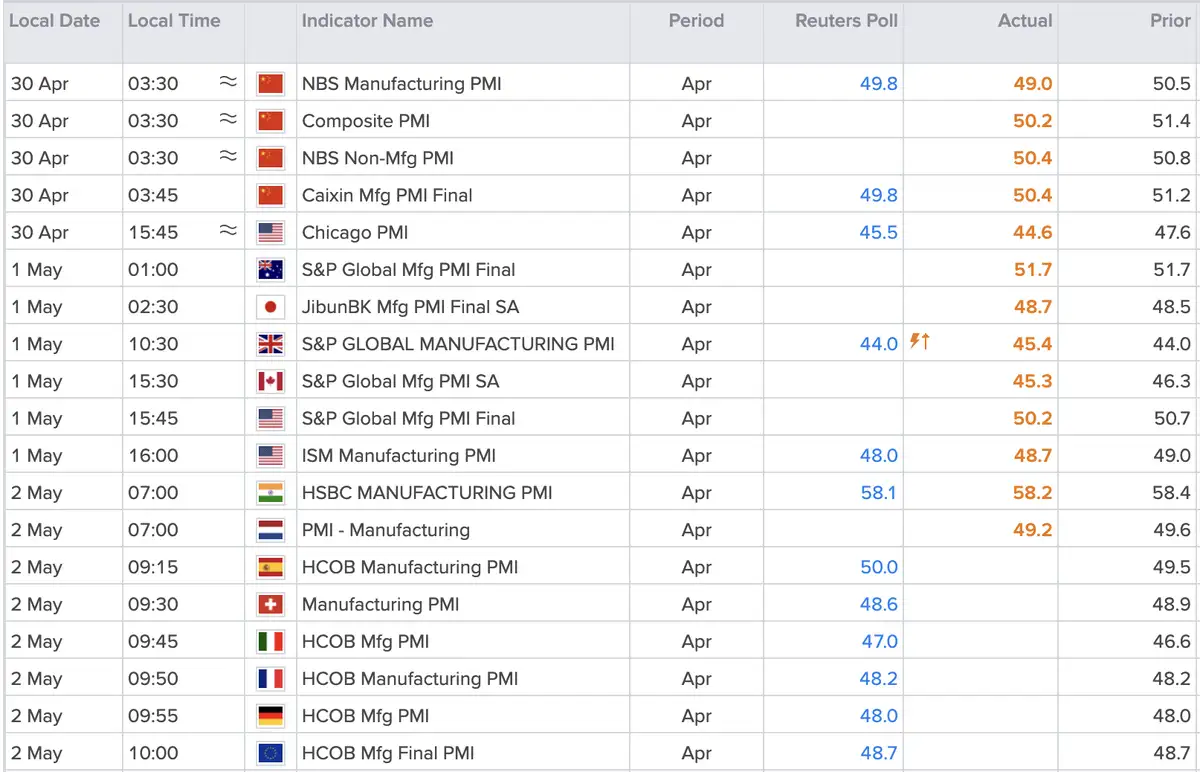Screen dimensions: 1200x772
Task: Click the Italy flag in the 09:45 row
Action: point(270,641)
